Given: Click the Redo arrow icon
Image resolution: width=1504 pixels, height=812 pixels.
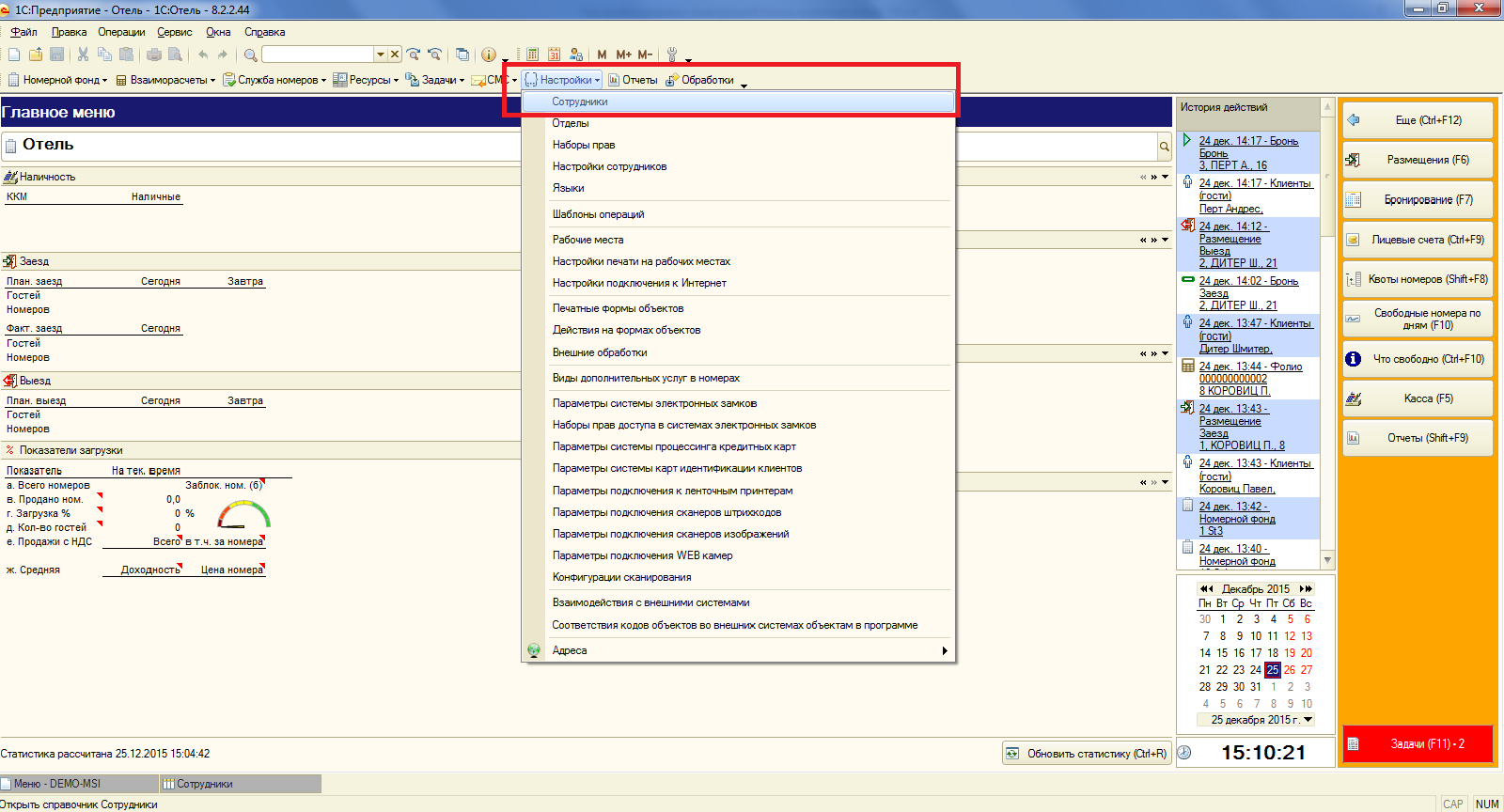Looking at the screenshot, I should pyautogui.click(x=223, y=55).
